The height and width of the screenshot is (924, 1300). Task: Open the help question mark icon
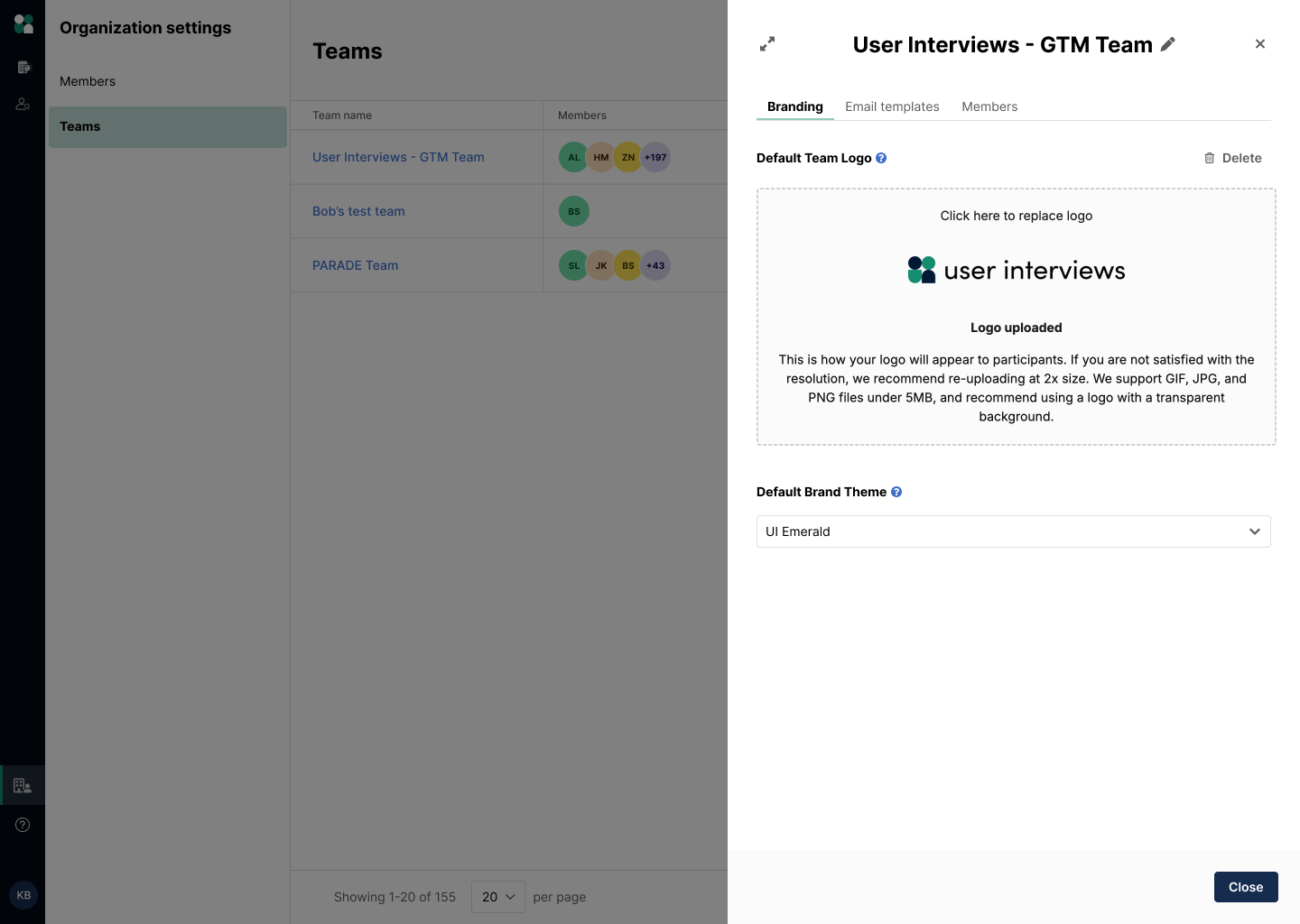coord(23,825)
